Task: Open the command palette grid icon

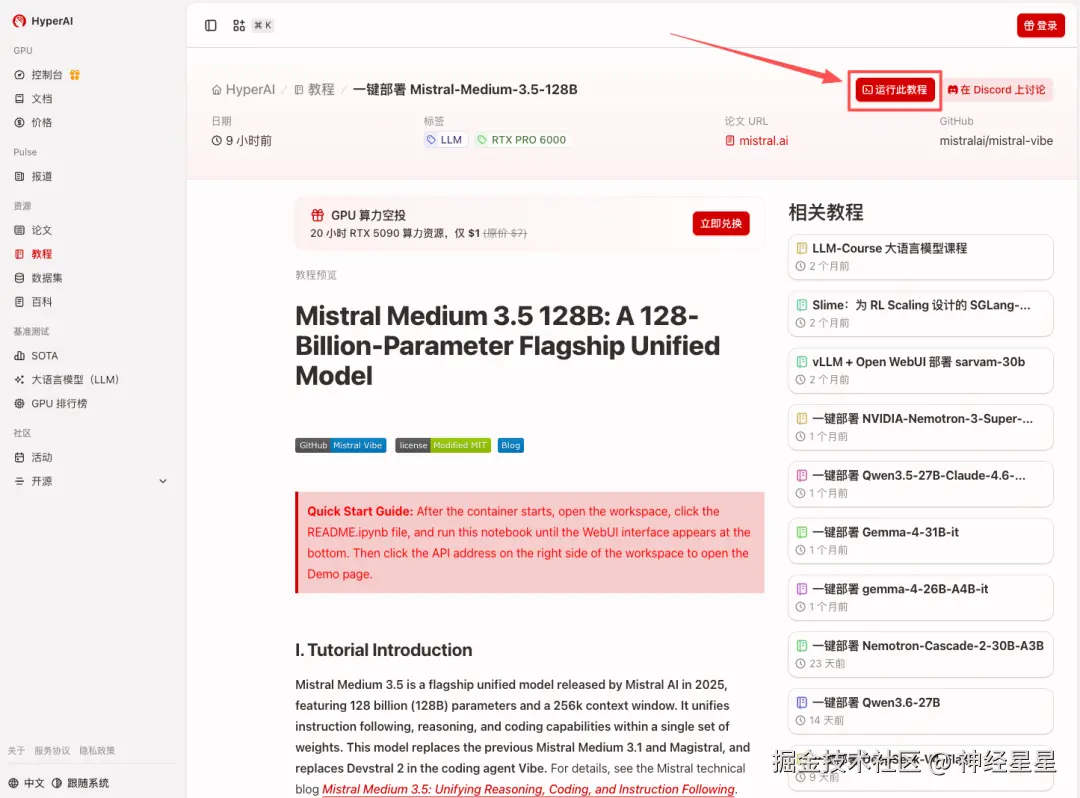Action: coord(239,25)
